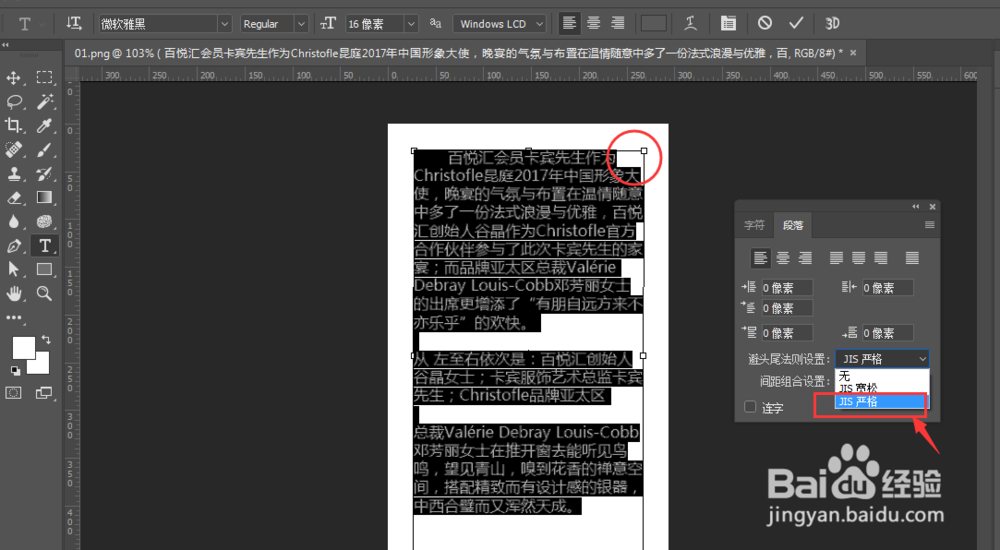Choose 无 in the kinsoku list
The image size is (1000, 550).
coord(882,376)
